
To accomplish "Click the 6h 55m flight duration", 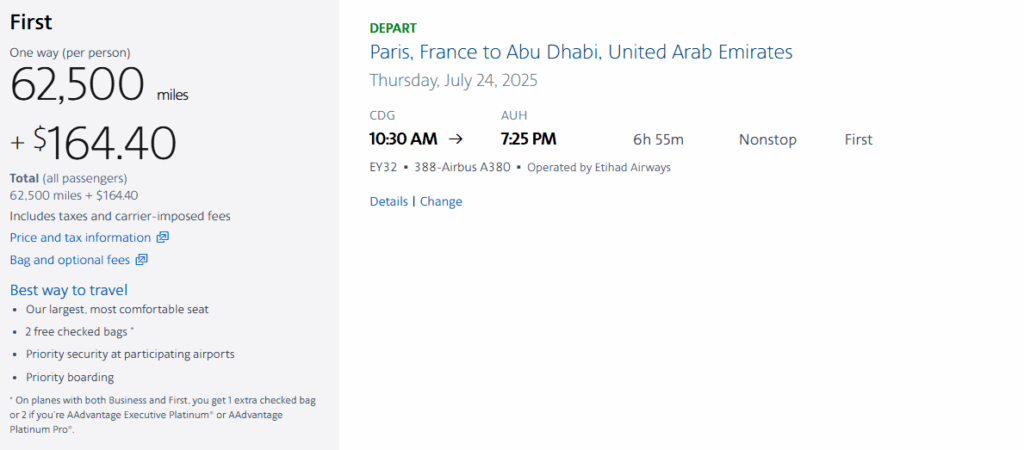I will click(x=658, y=140).
